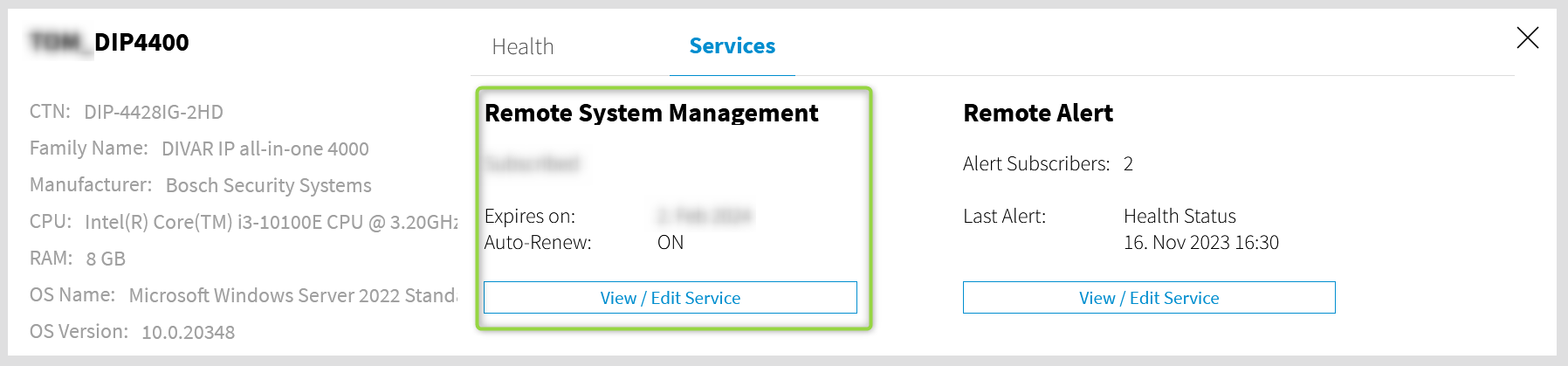Click the 8 GB RAM value
The height and width of the screenshot is (366, 1568).
pos(106,259)
